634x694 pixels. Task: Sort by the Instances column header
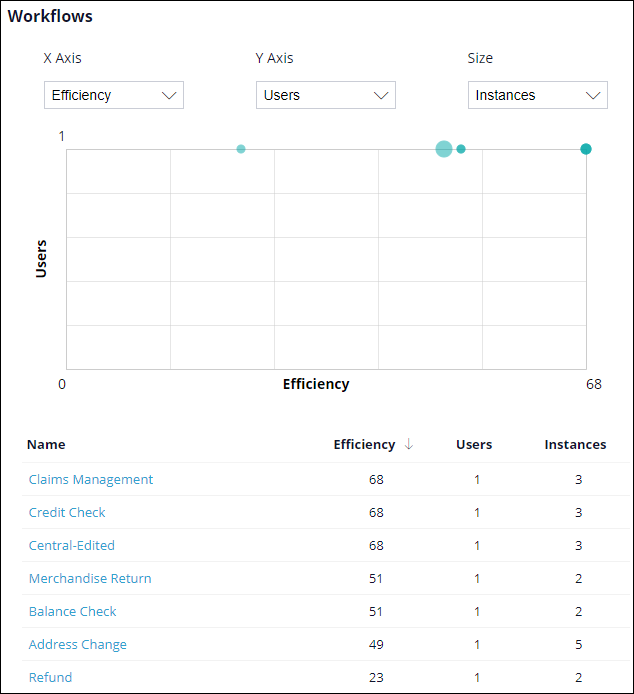[575, 444]
